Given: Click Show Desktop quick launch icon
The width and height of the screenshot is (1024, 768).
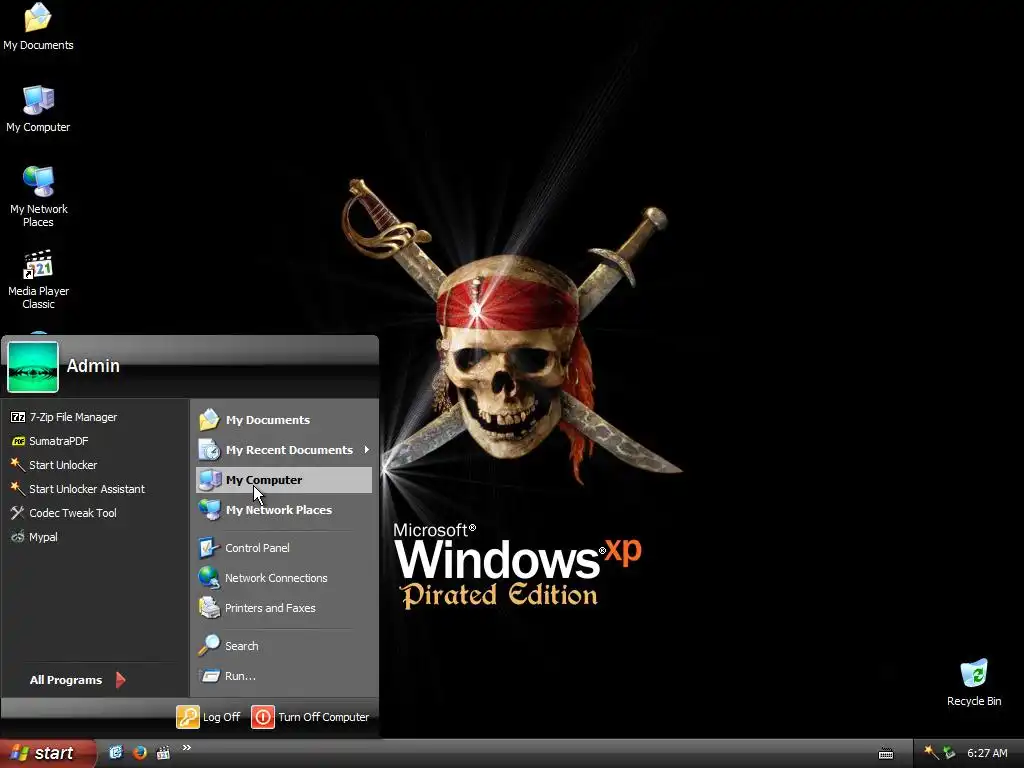Looking at the screenshot, I should click(x=116, y=752).
